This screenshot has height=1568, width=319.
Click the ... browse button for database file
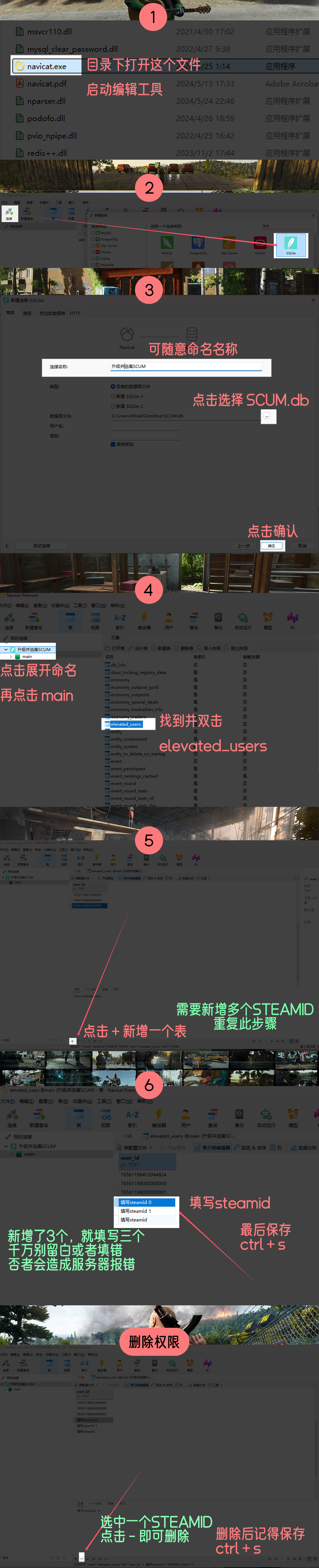(x=267, y=416)
